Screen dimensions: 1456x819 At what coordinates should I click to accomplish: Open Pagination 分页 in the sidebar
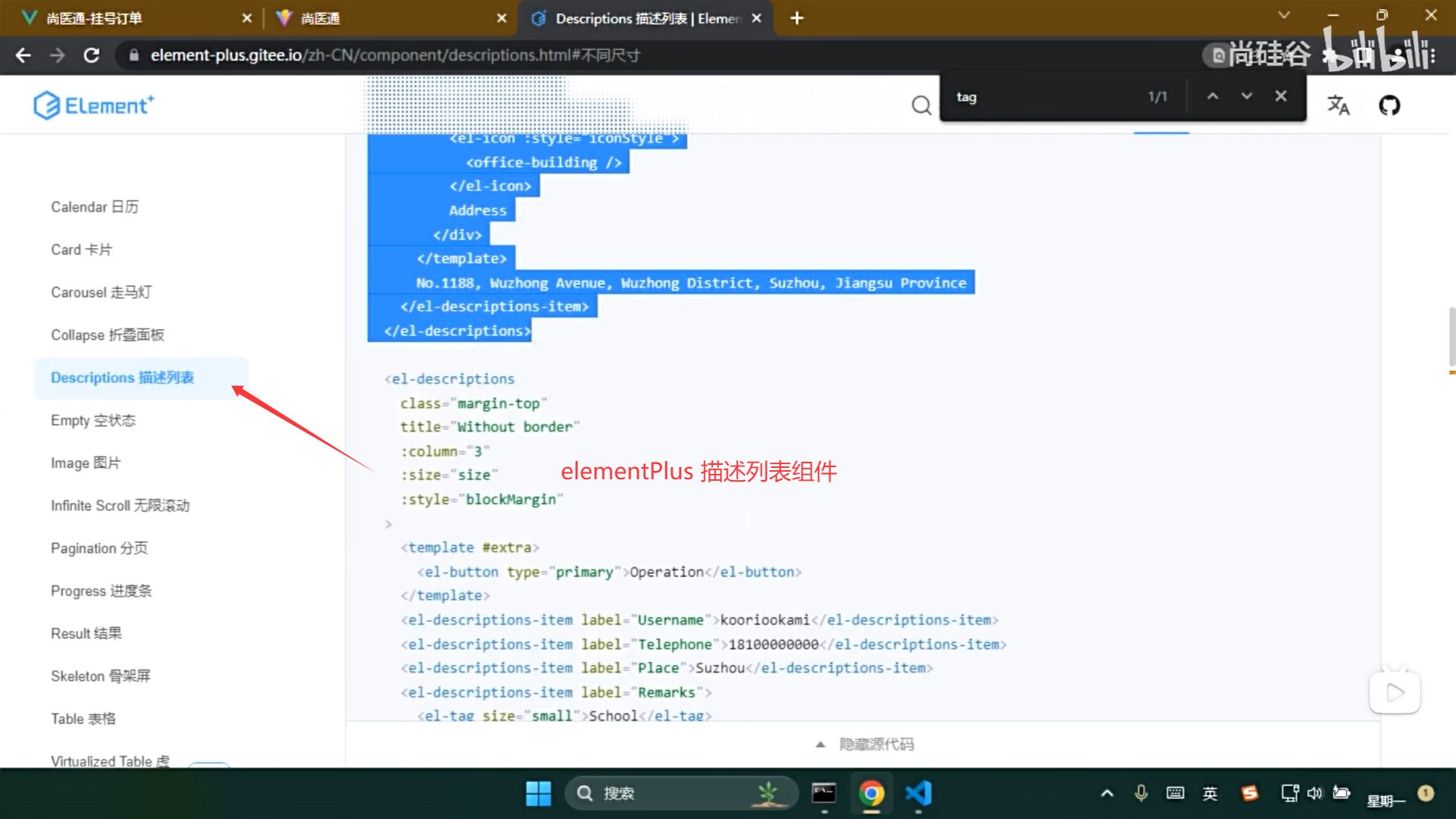pos(99,548)
